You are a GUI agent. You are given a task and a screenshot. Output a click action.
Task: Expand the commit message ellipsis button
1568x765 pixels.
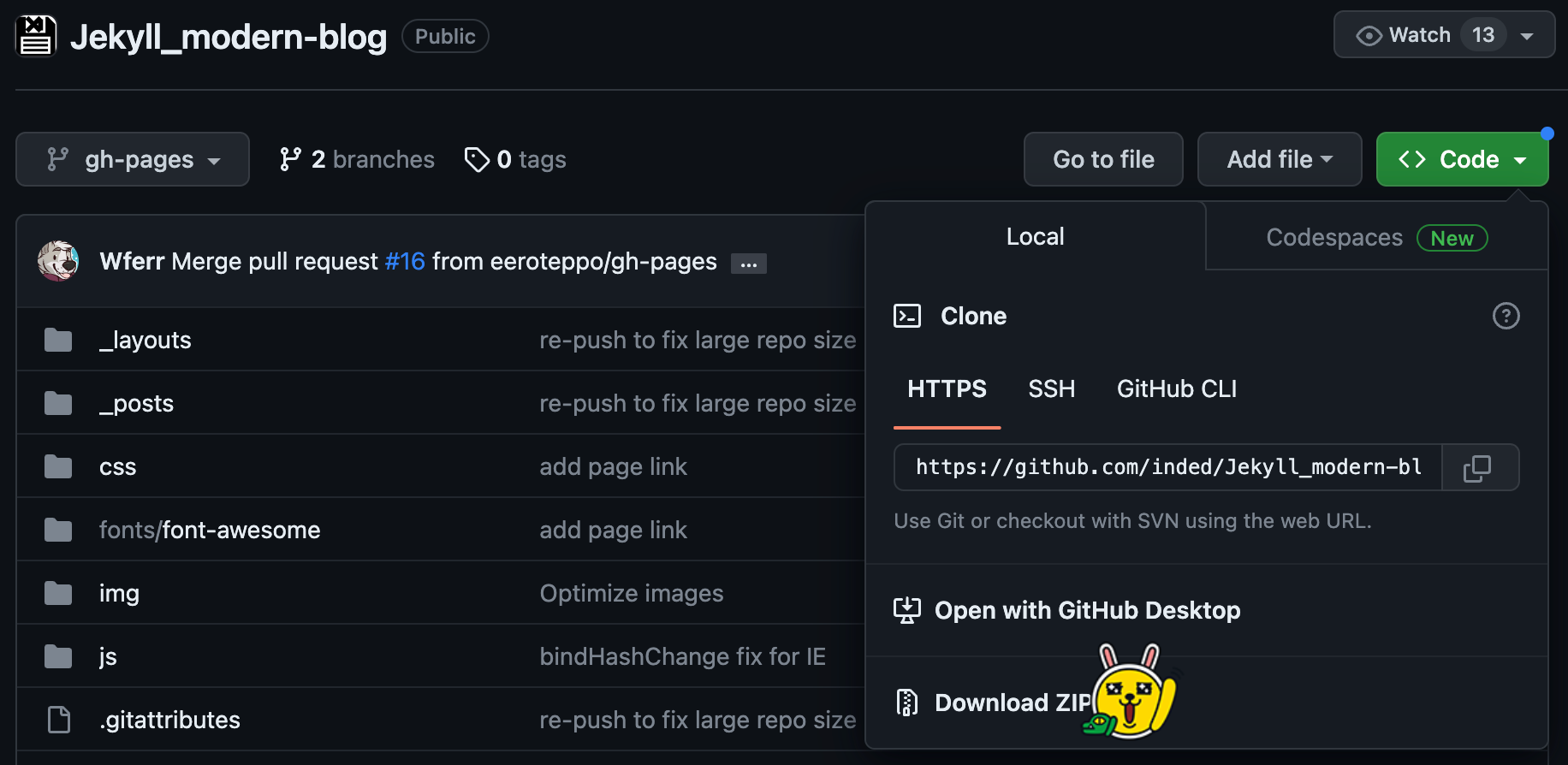point(749,264)
